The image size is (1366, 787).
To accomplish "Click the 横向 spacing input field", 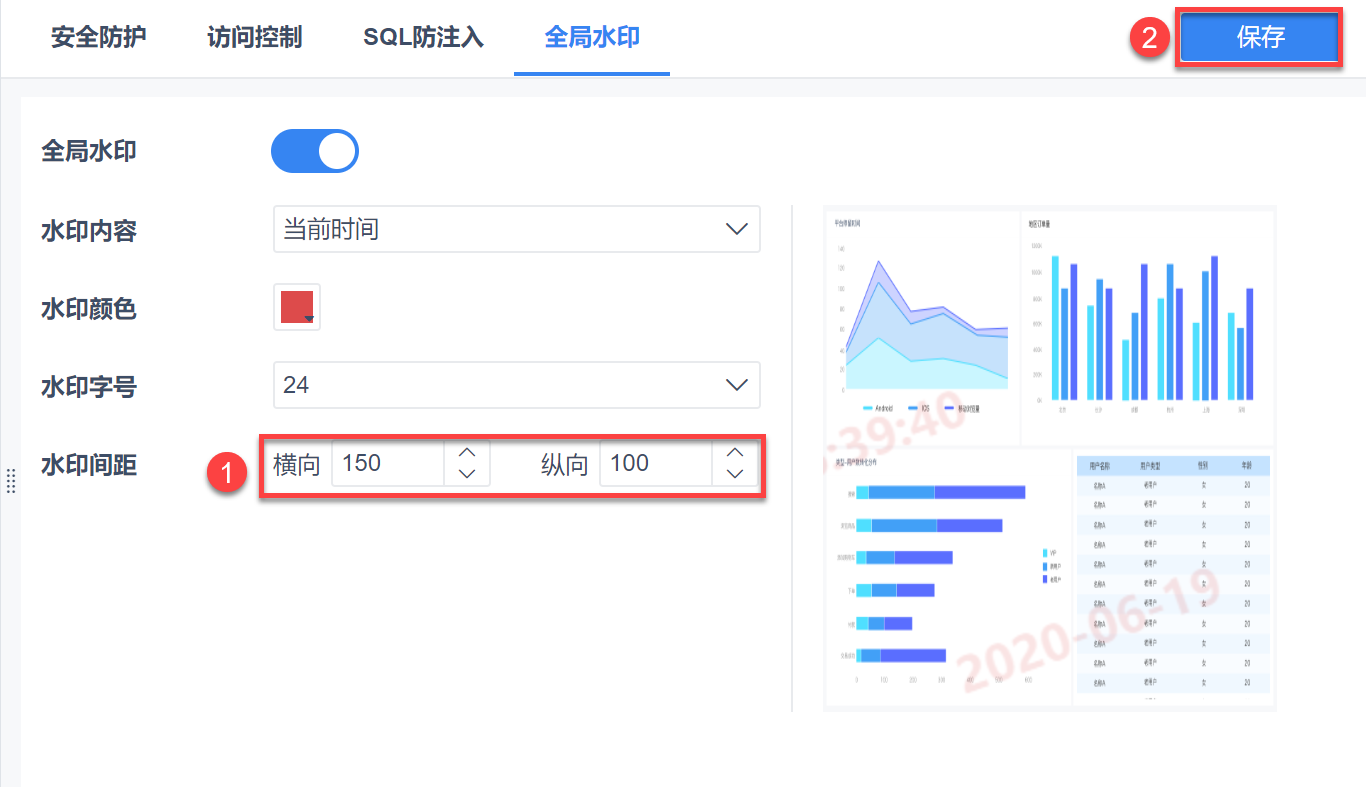I will coord(387,464).
